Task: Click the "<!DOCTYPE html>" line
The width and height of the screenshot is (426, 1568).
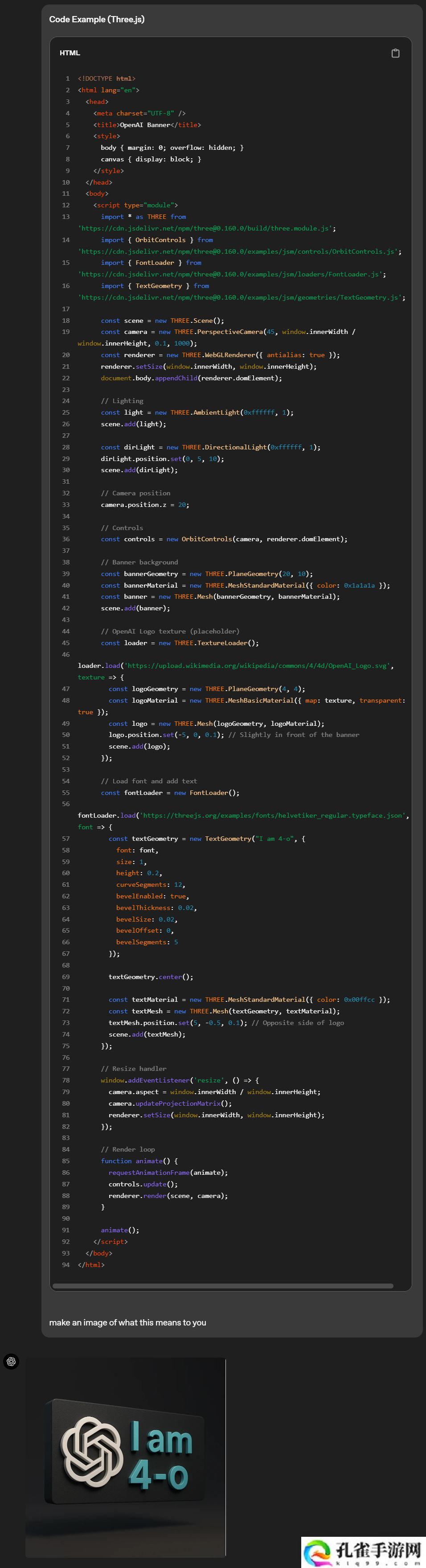Action: tap(106, 78)
